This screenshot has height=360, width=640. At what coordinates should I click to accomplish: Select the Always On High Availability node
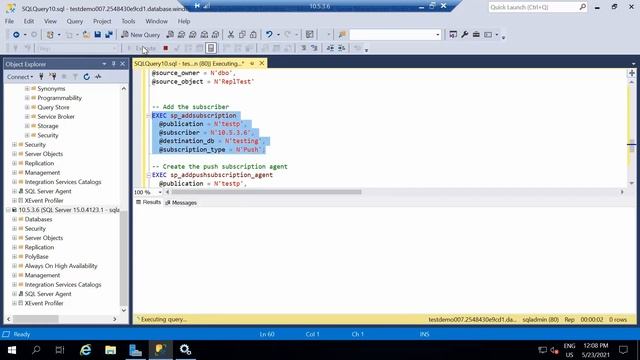point(61,266)
